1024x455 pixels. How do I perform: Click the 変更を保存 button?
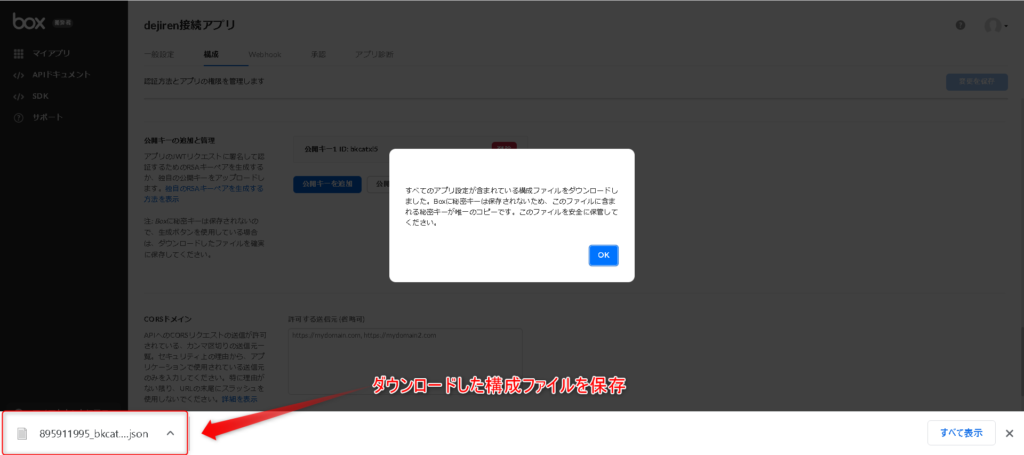tap(976, 82)
